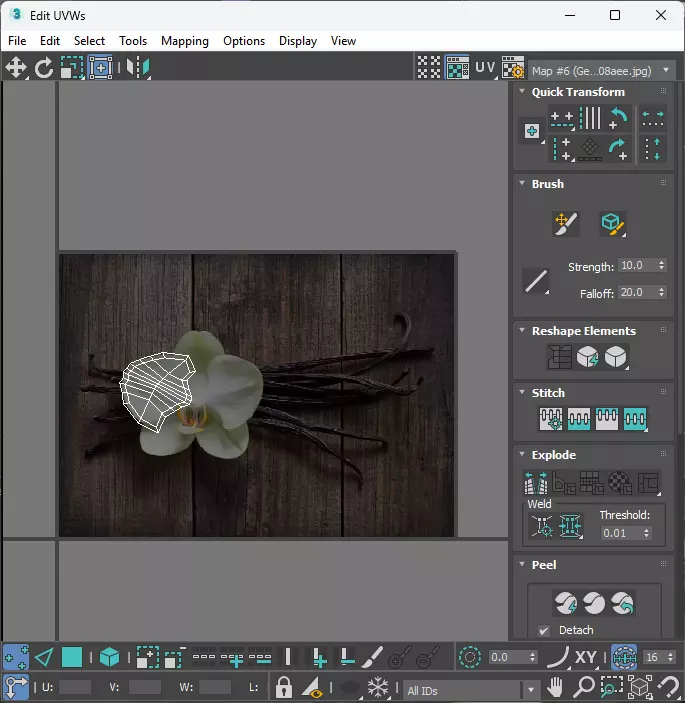This screenshot has height=703, width=685.
Task: Space selection vertically
Action: [x=652, y=149]
